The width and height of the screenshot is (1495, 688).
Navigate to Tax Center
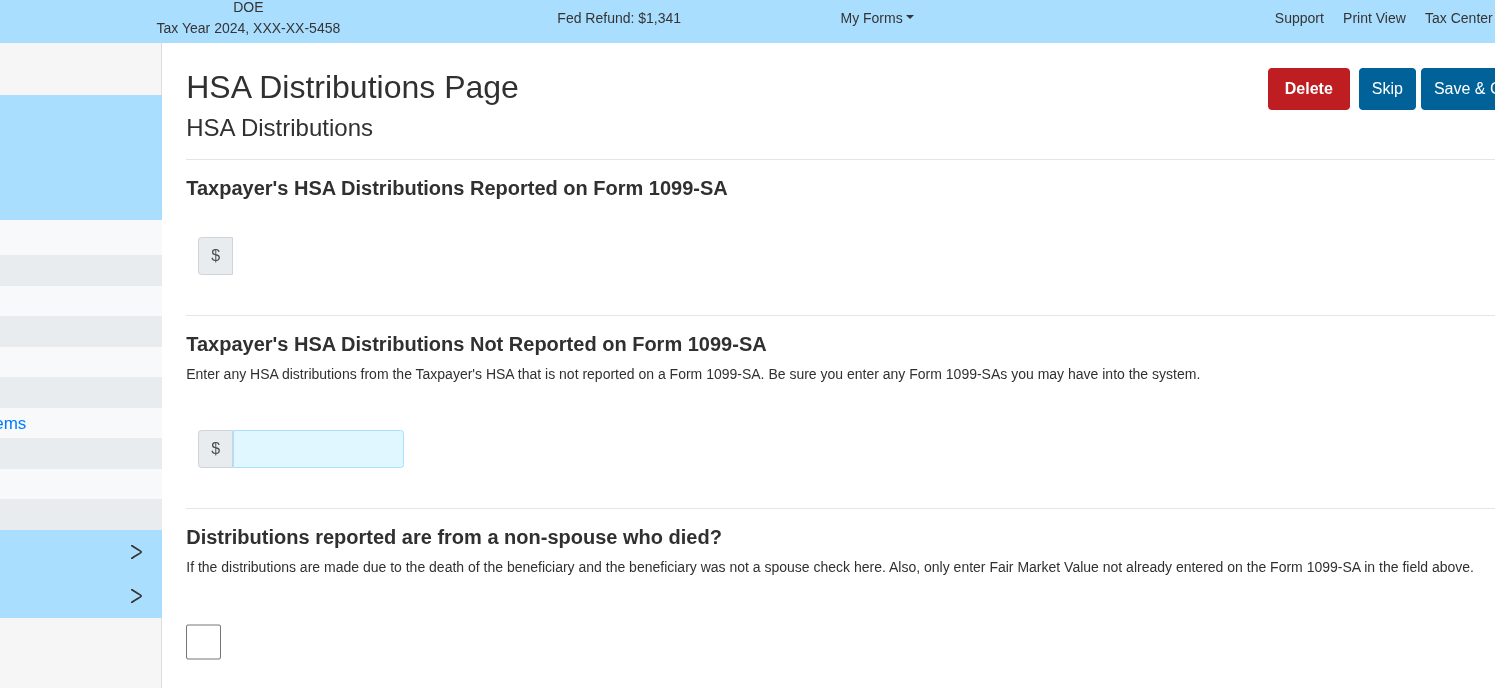[1458, 18]
